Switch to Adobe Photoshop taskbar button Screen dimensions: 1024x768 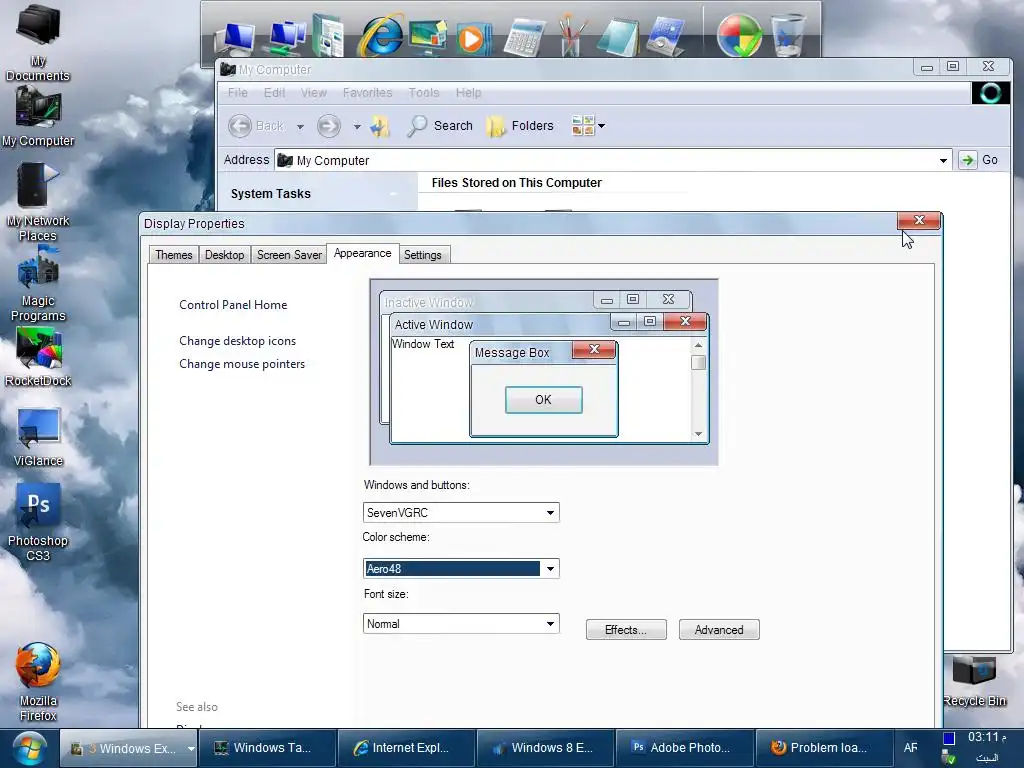(x=683, y=748)
